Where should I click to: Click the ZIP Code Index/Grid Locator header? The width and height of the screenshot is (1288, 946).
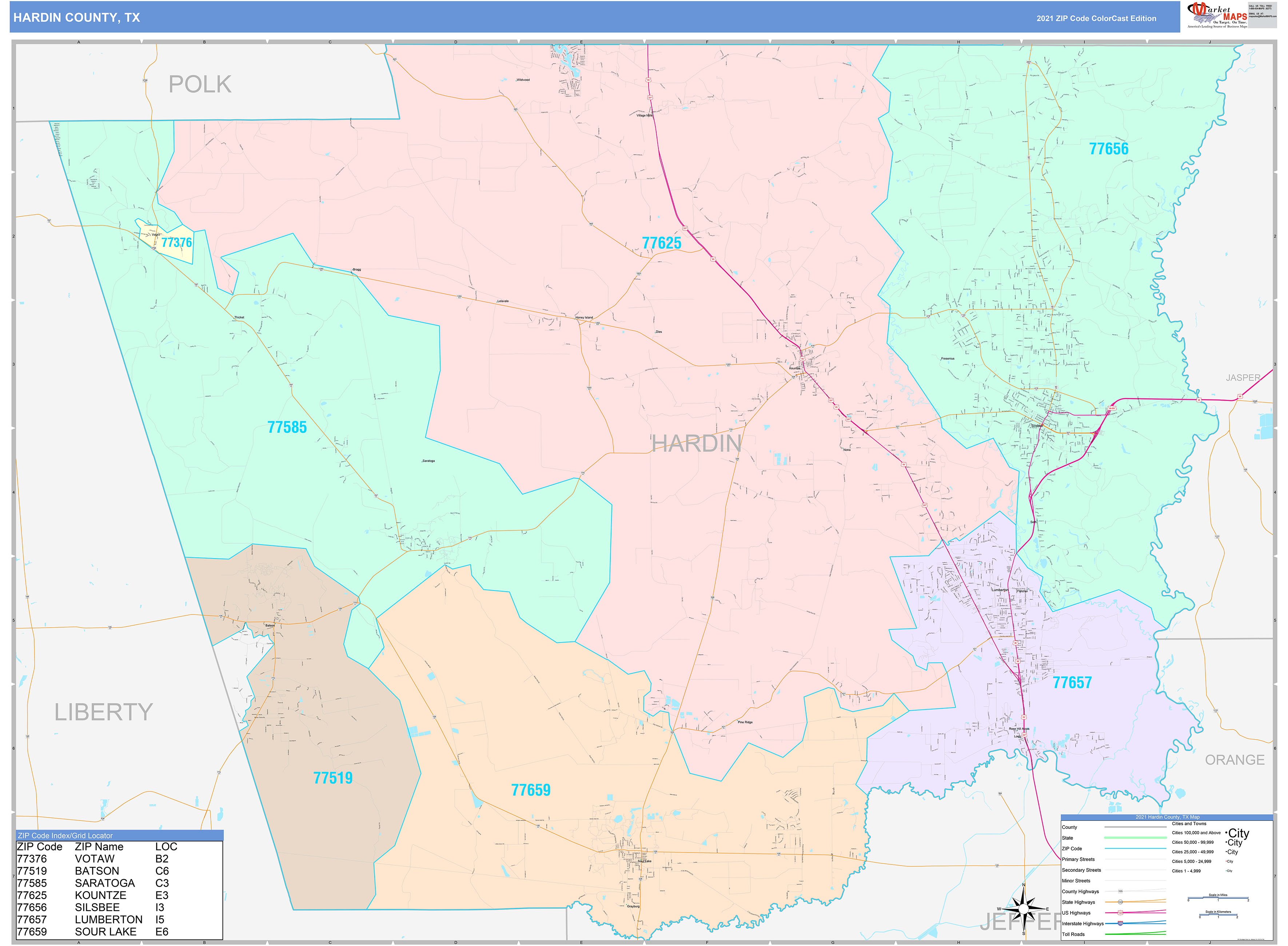coord(65,835)
